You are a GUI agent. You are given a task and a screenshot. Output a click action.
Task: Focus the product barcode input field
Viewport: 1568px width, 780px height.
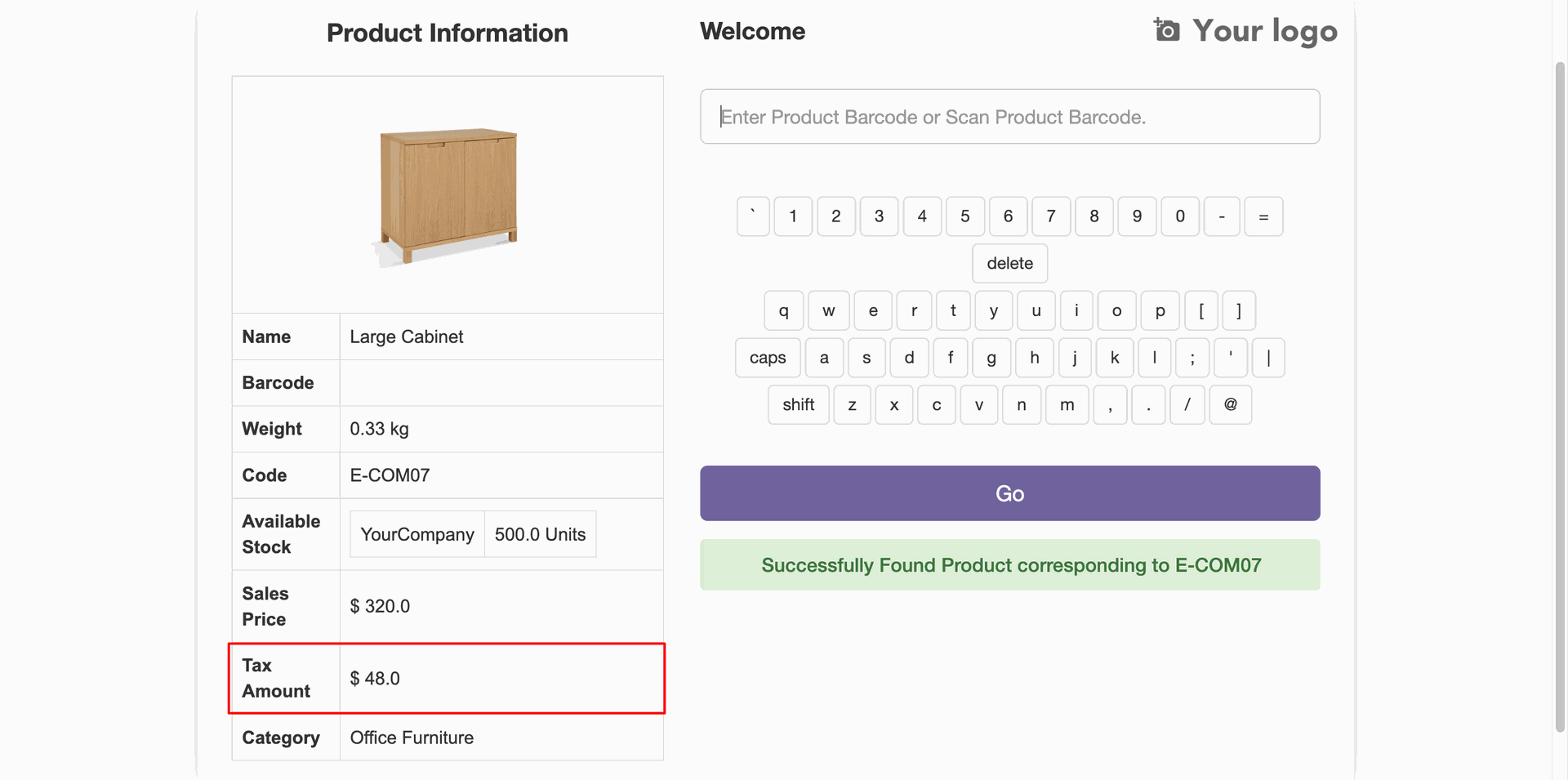pyautogui.click(x=1009, y=117)
